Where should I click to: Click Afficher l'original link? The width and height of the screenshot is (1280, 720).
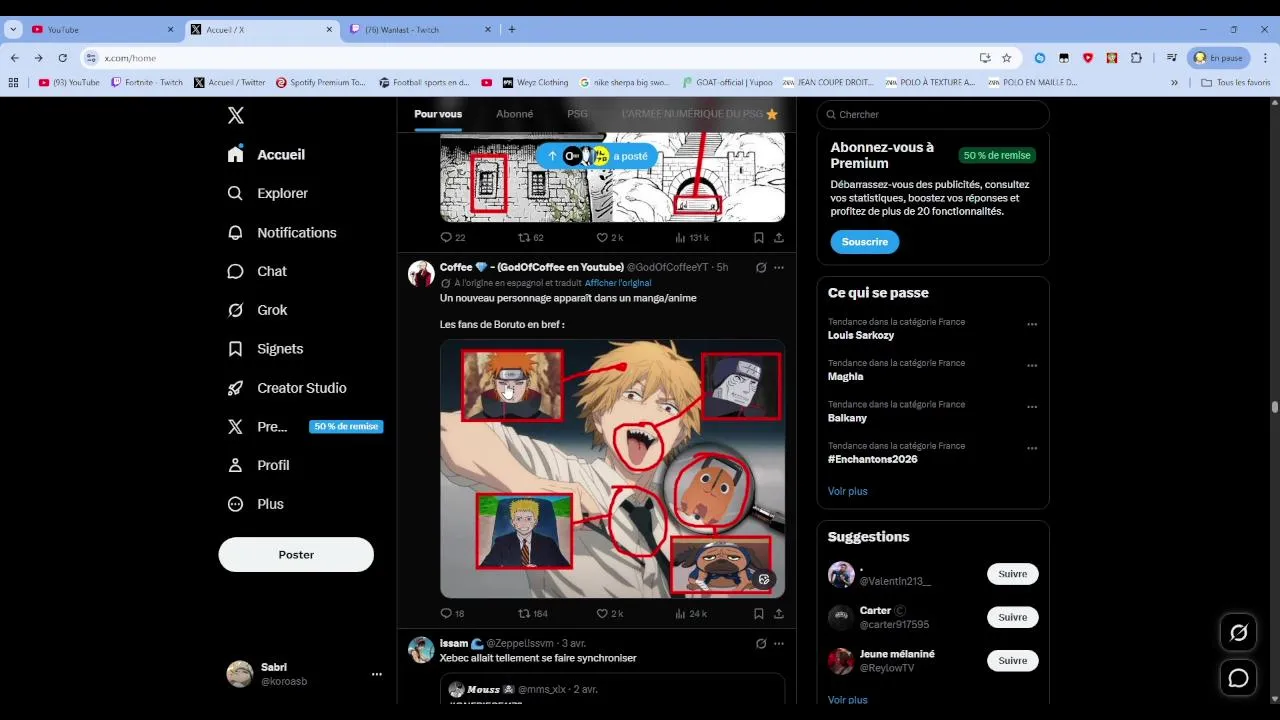pyautogui.click(x=618, y=283)
